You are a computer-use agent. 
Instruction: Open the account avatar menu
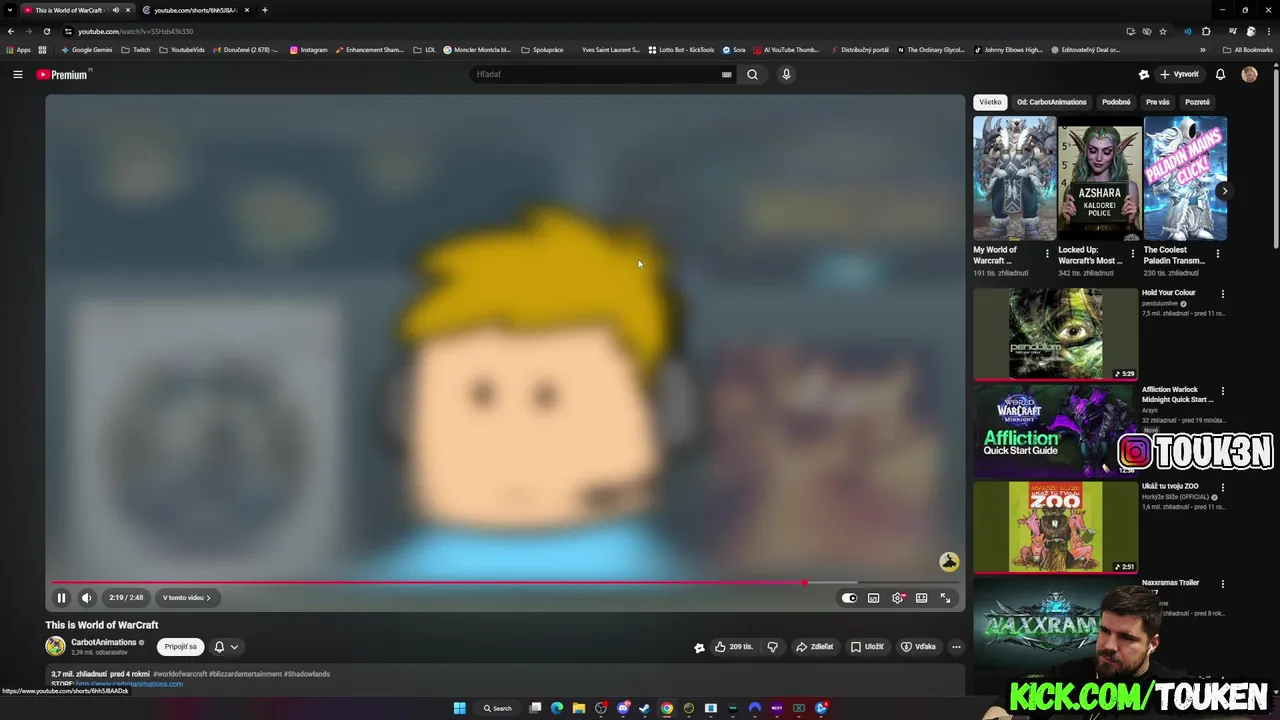click(1249, 74)
